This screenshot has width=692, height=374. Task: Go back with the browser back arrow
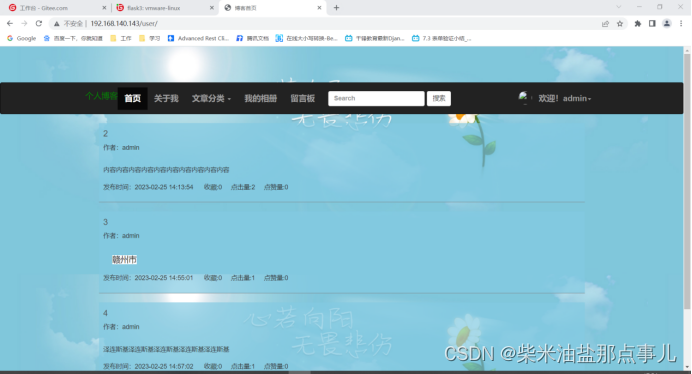coord(10,23)
